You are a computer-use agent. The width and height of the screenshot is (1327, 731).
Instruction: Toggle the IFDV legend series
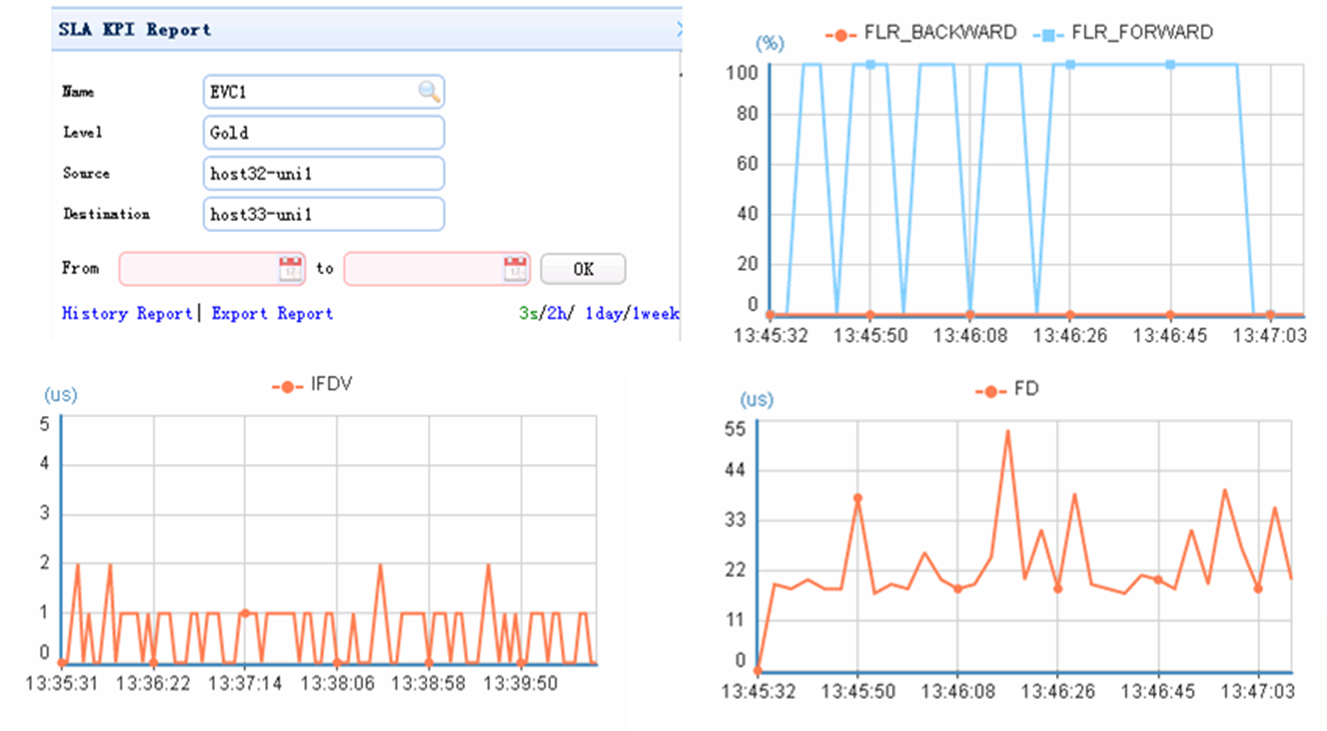pyautogui.click(x=287, y=386)
